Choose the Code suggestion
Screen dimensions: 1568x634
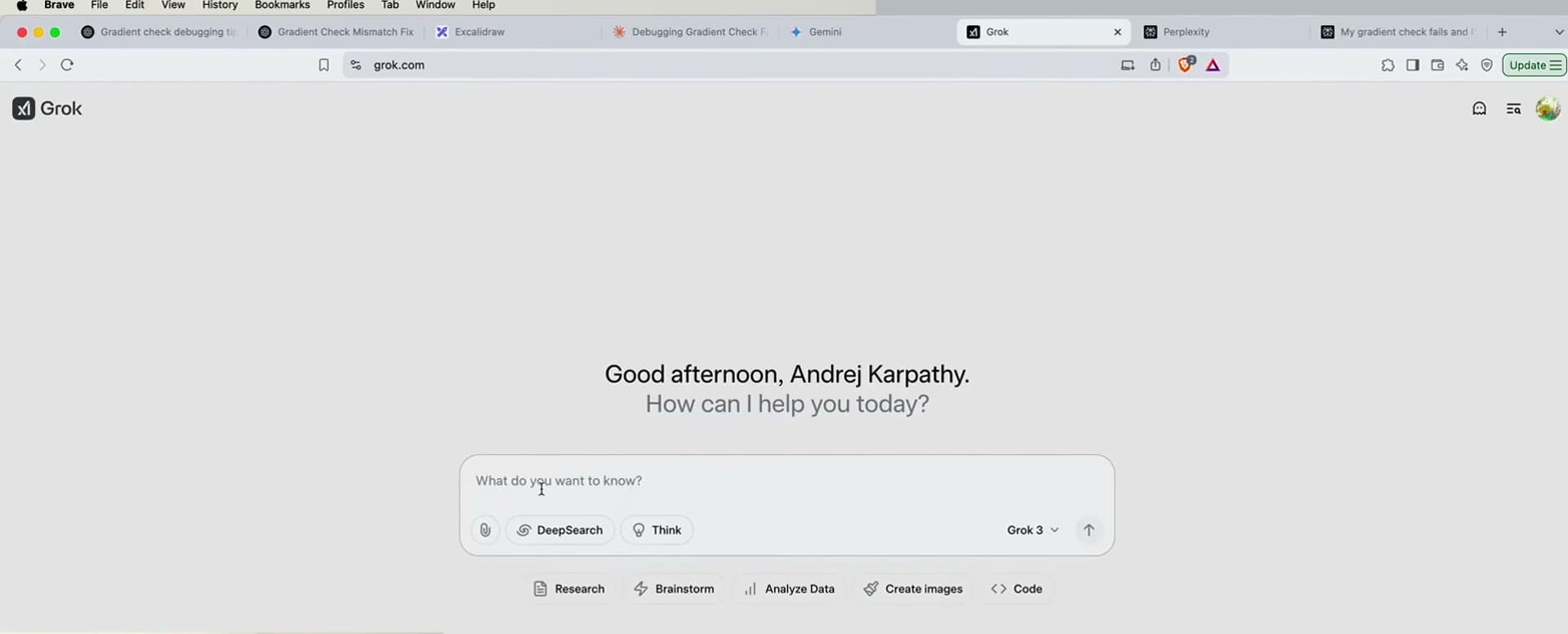tap(1017, 589)
